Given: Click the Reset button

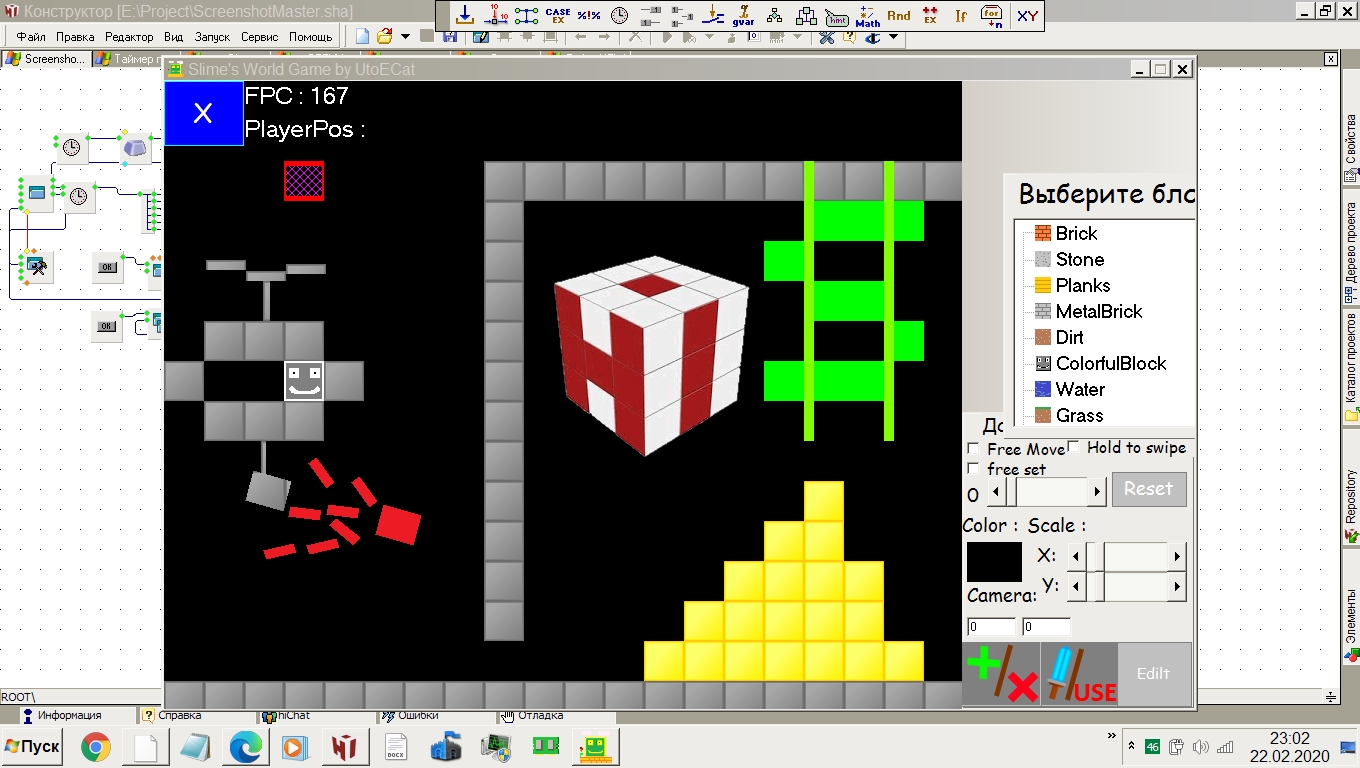Looking at the screenshot, I should click(1149, 489).
